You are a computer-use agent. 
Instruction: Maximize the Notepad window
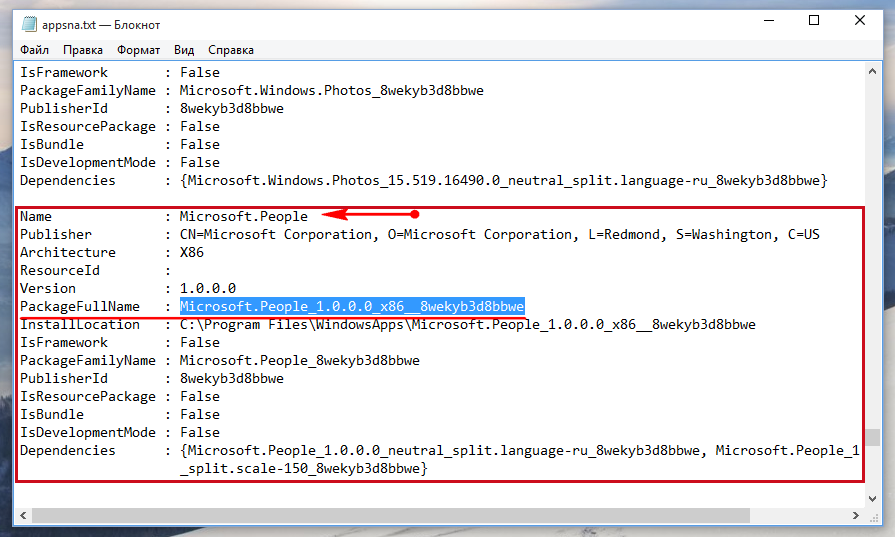814,21
